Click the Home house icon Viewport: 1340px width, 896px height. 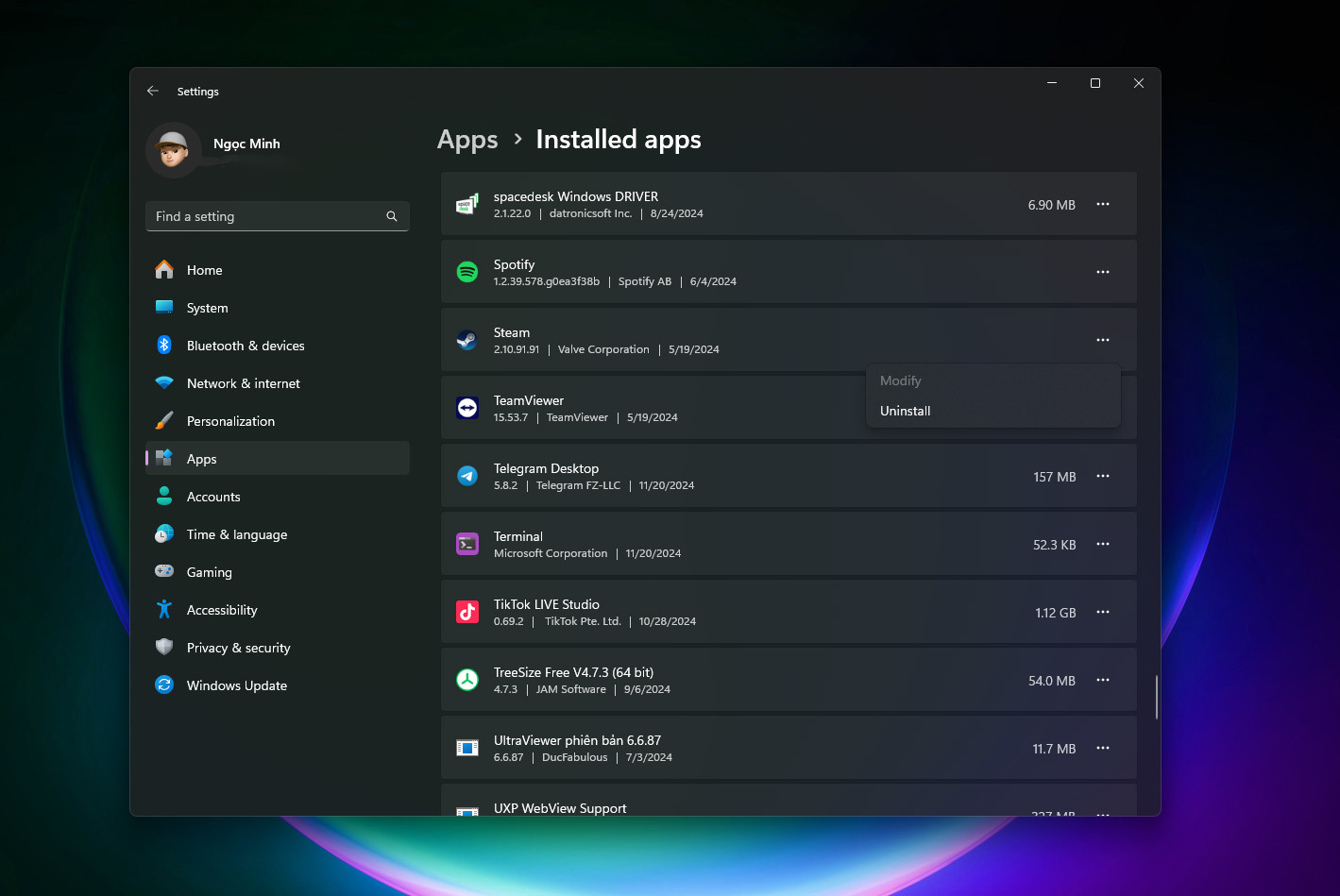pyautogui.click(x=164, y=270)
